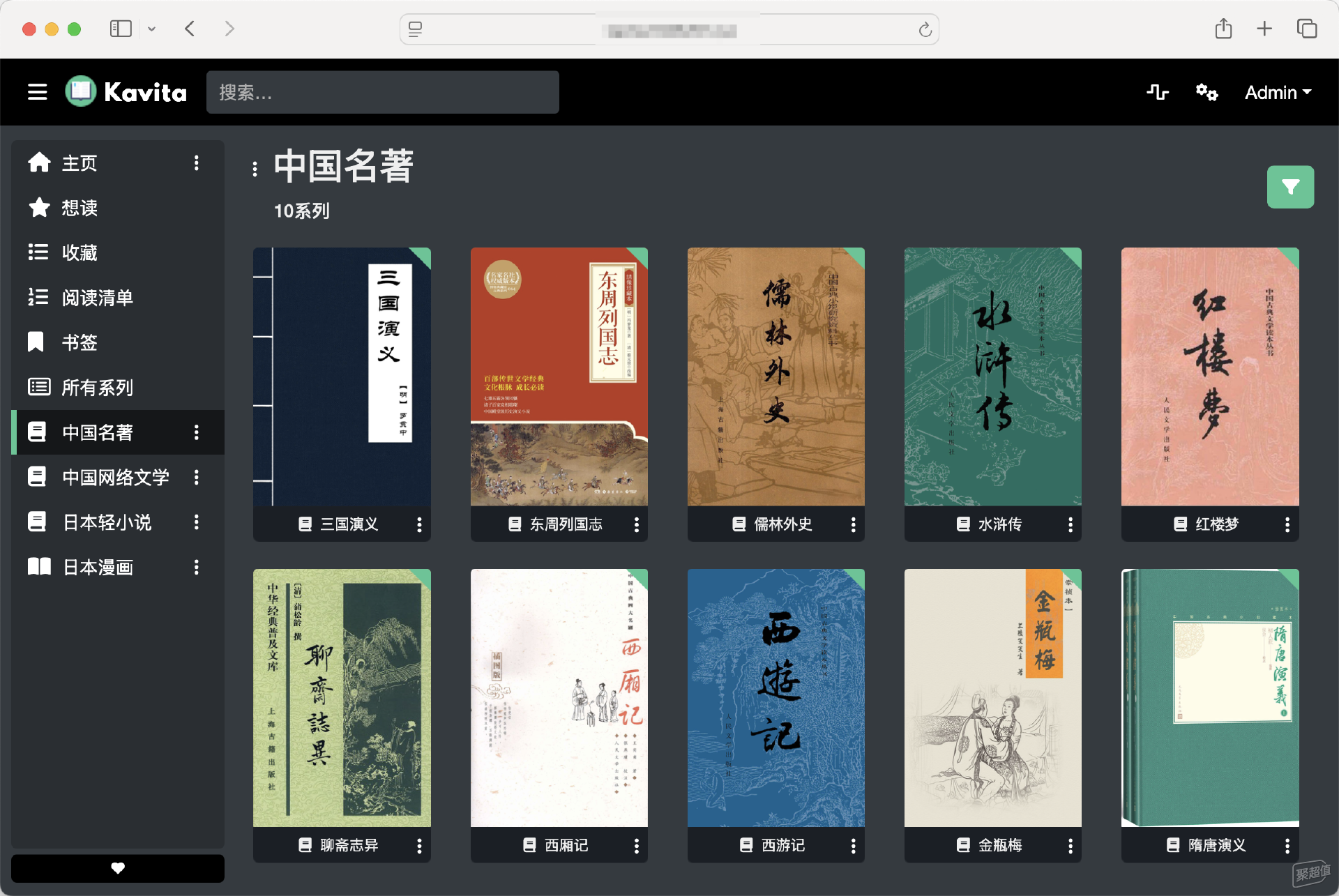Click the heart donate button
The image size is (1339, 896).
[118, 868]
